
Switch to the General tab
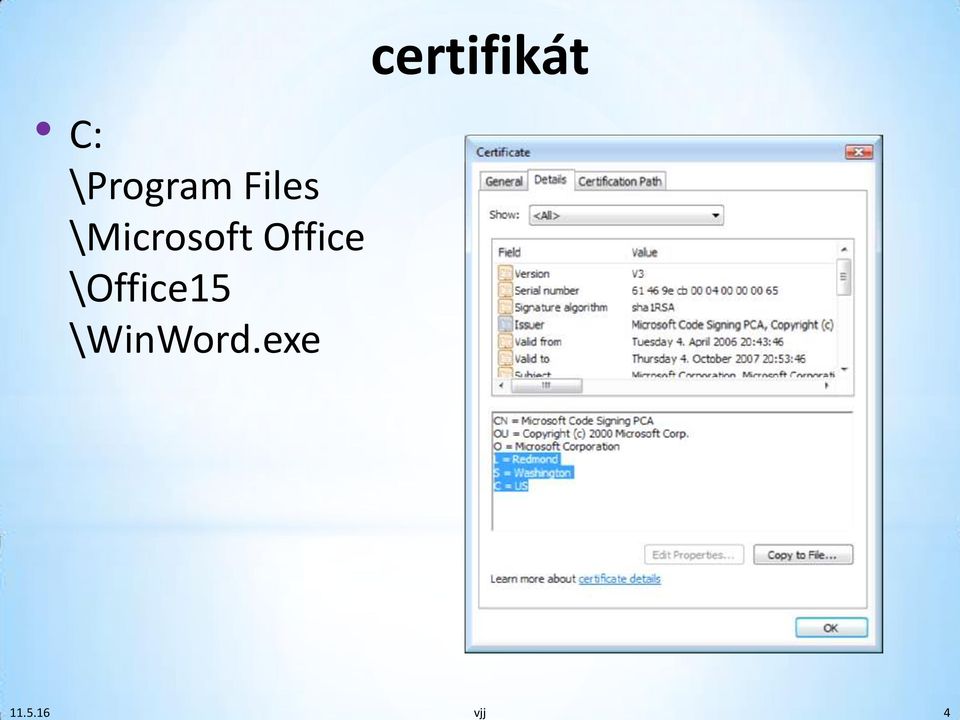503,181
